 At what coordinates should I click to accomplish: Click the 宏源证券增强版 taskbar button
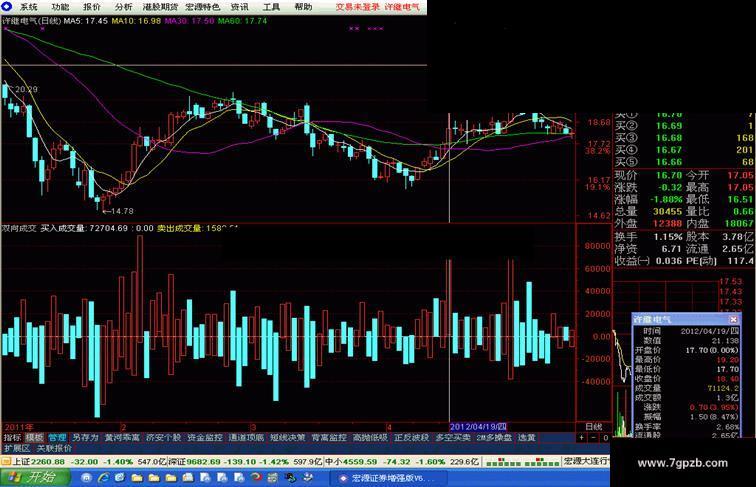388,478
